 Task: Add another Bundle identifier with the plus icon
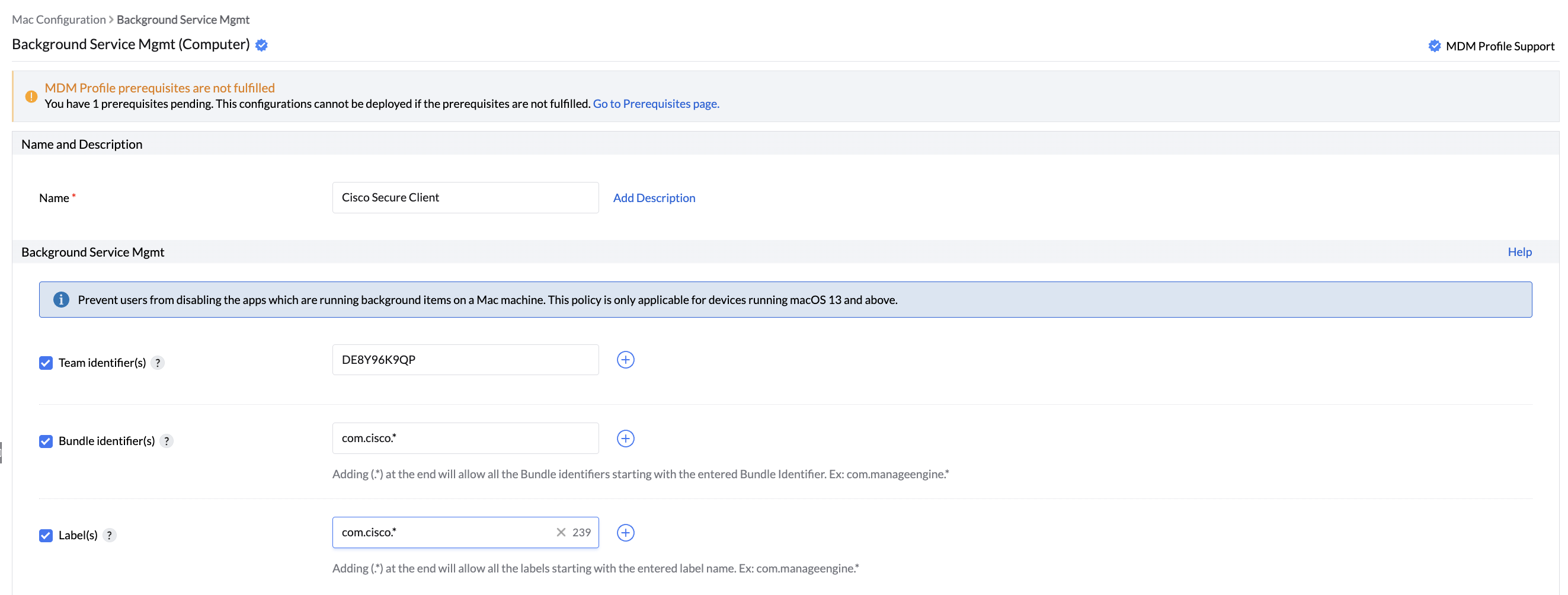pos(625,438)
